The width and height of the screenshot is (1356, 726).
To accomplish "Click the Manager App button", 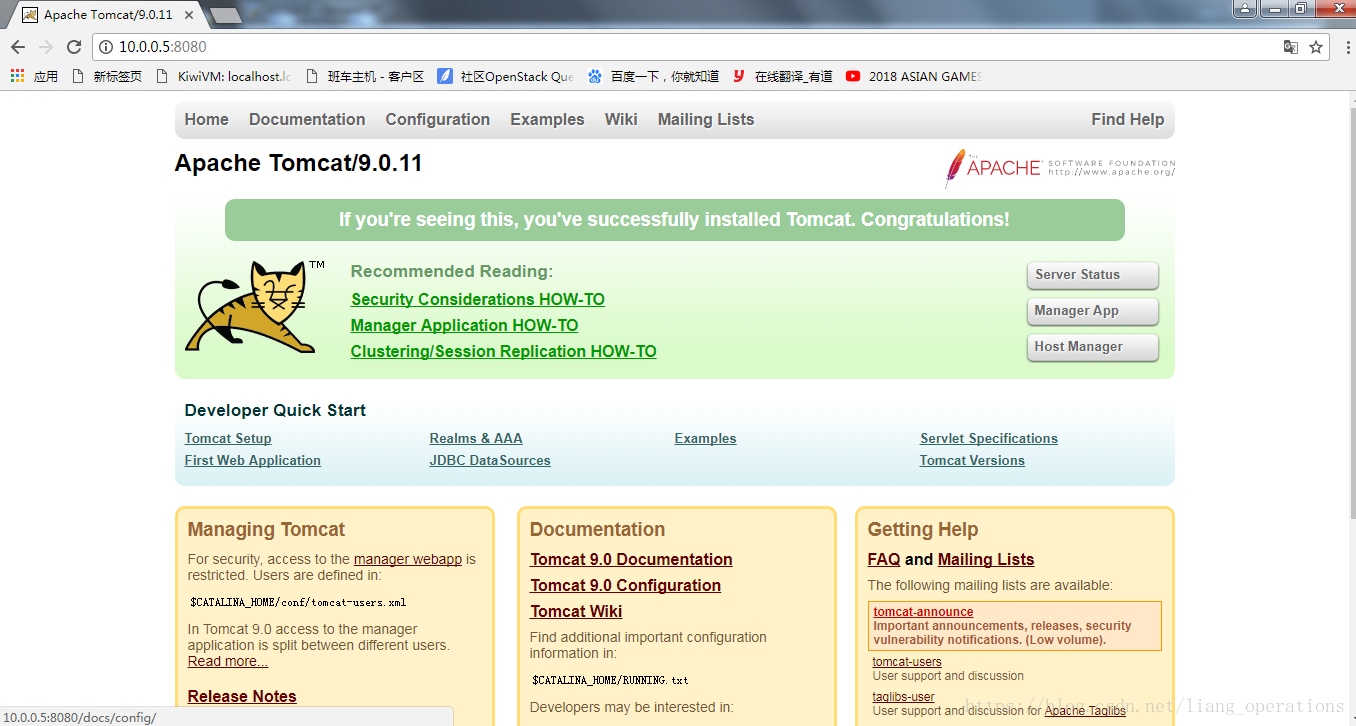I will click(x=1092, y=311).
